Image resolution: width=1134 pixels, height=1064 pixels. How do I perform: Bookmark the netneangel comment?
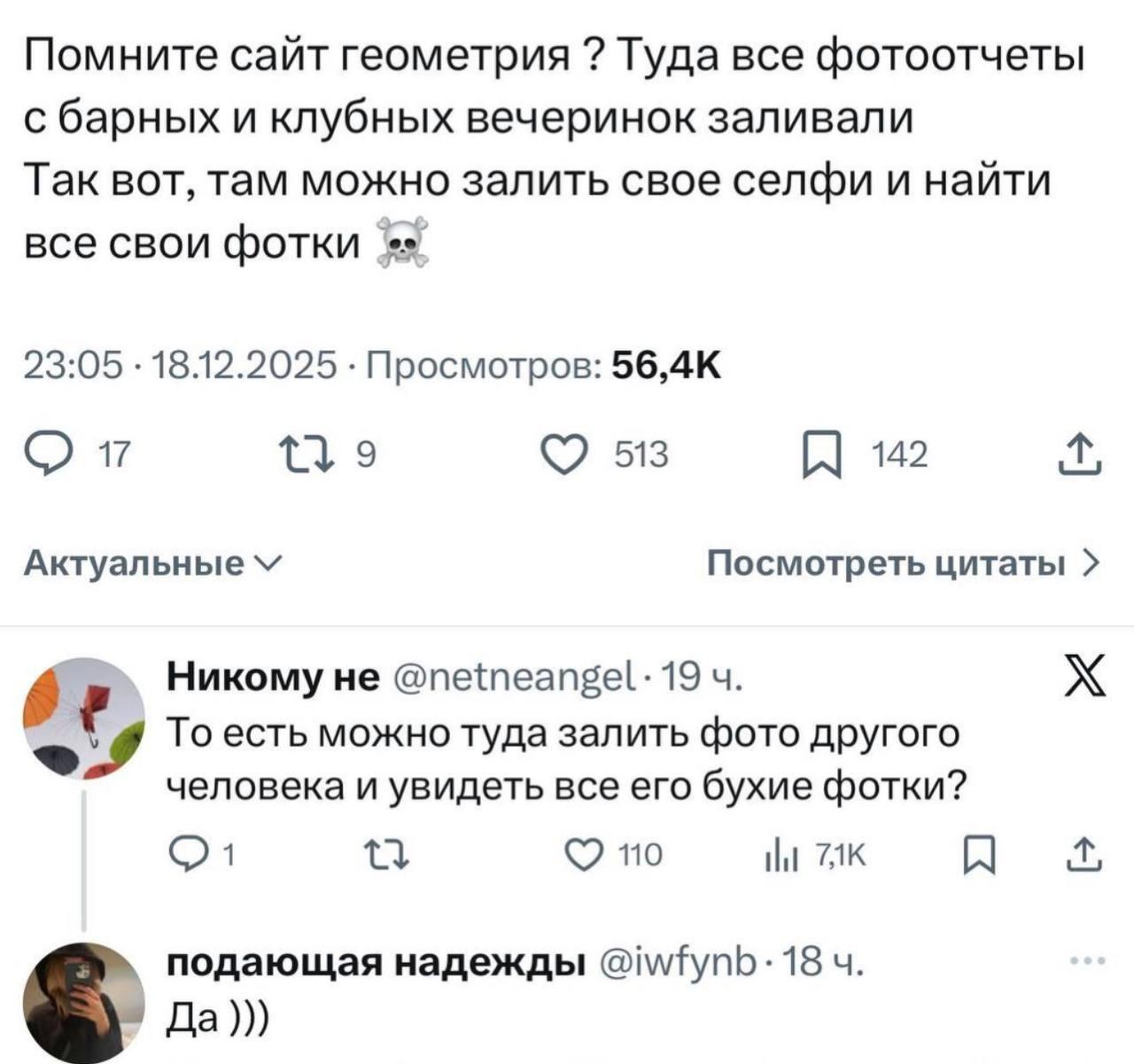pos(980,855)
